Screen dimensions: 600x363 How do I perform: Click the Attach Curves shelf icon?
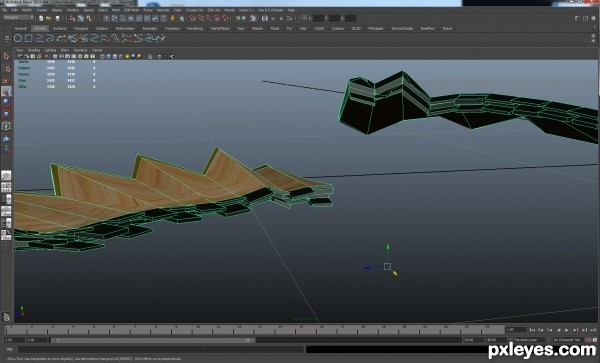(72, 38)
